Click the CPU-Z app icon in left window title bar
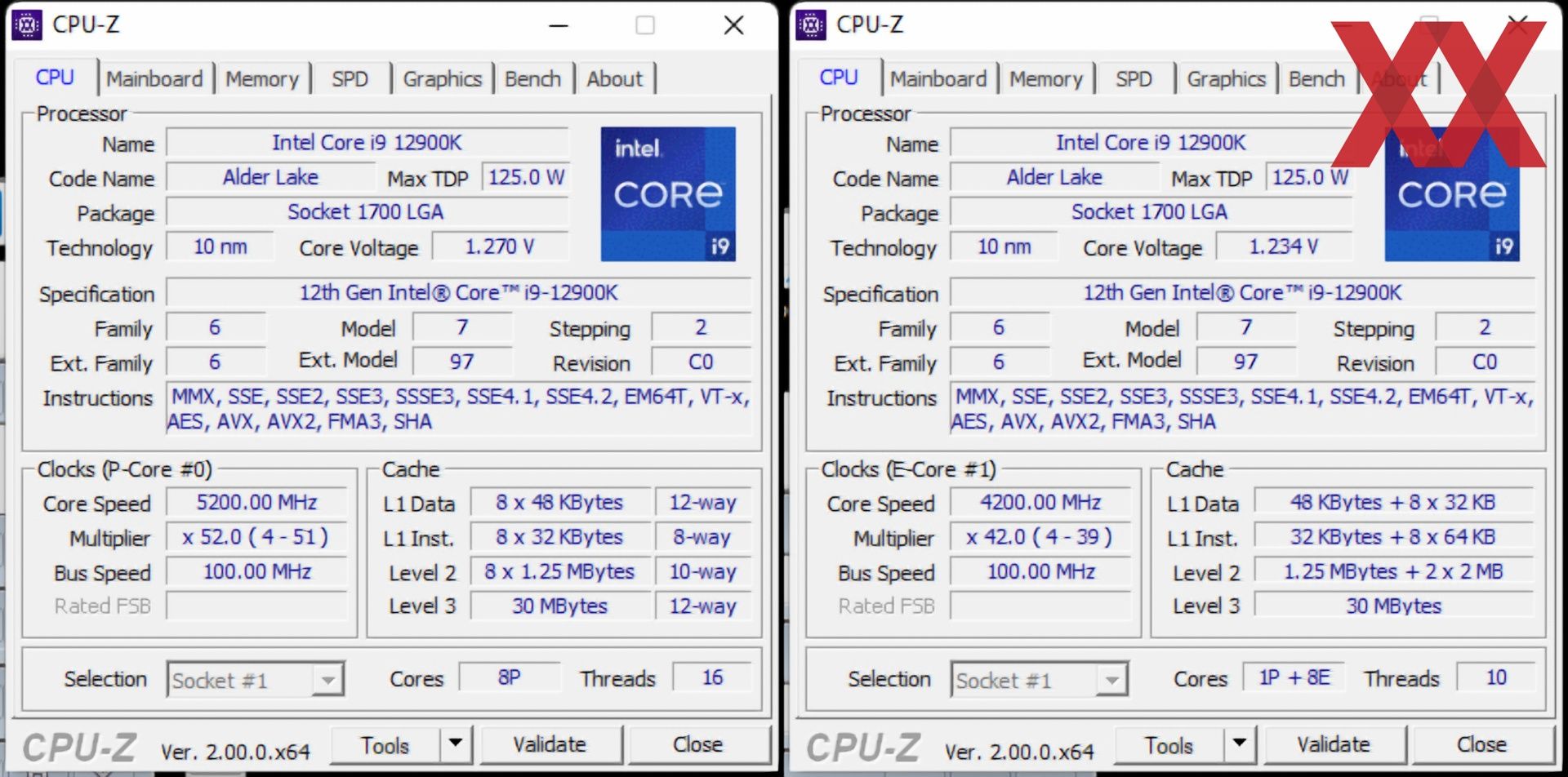 click(x=27, y=25)
